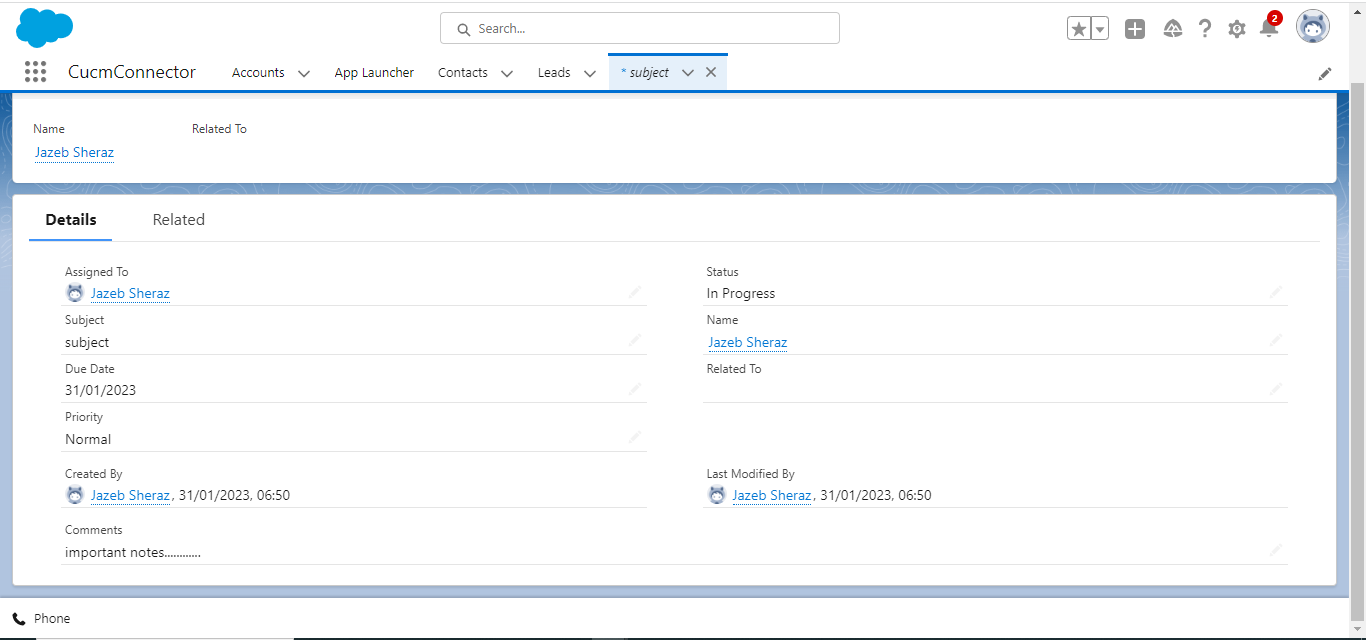Open the Leads tab dropdown
The height and width of the screenshot is (640, 1366).
point(590,72)
